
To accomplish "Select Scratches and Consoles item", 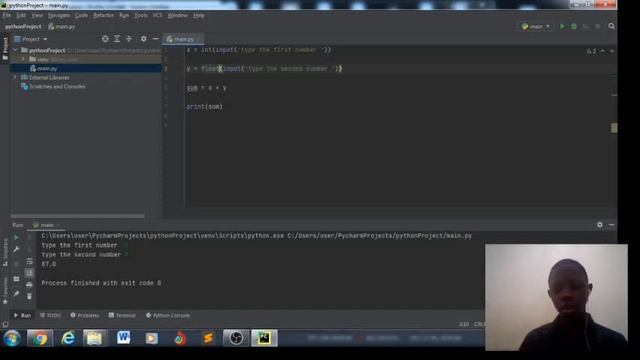I will [x=57, y=87].
